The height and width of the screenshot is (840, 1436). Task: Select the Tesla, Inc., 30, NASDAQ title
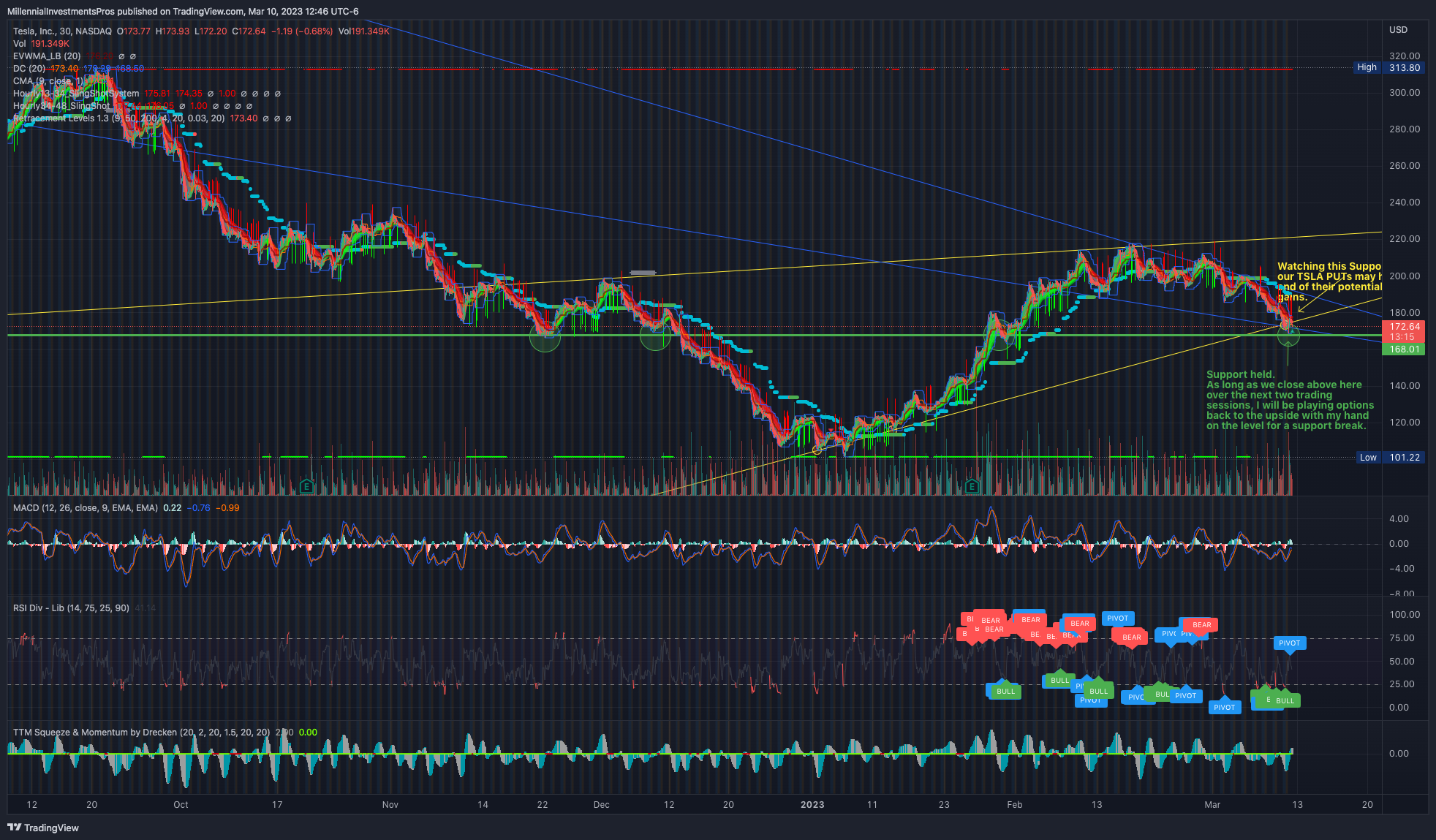pyautogui.click(x=62, y=31)
